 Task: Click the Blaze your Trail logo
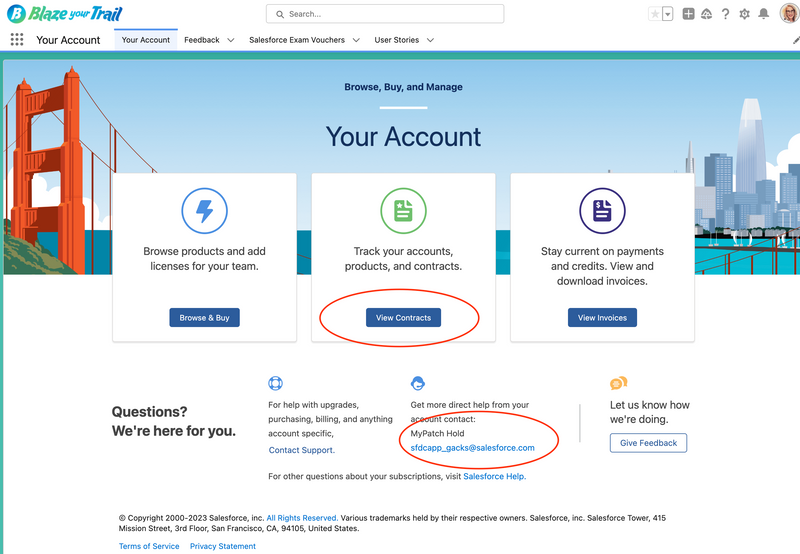(64, 14)
